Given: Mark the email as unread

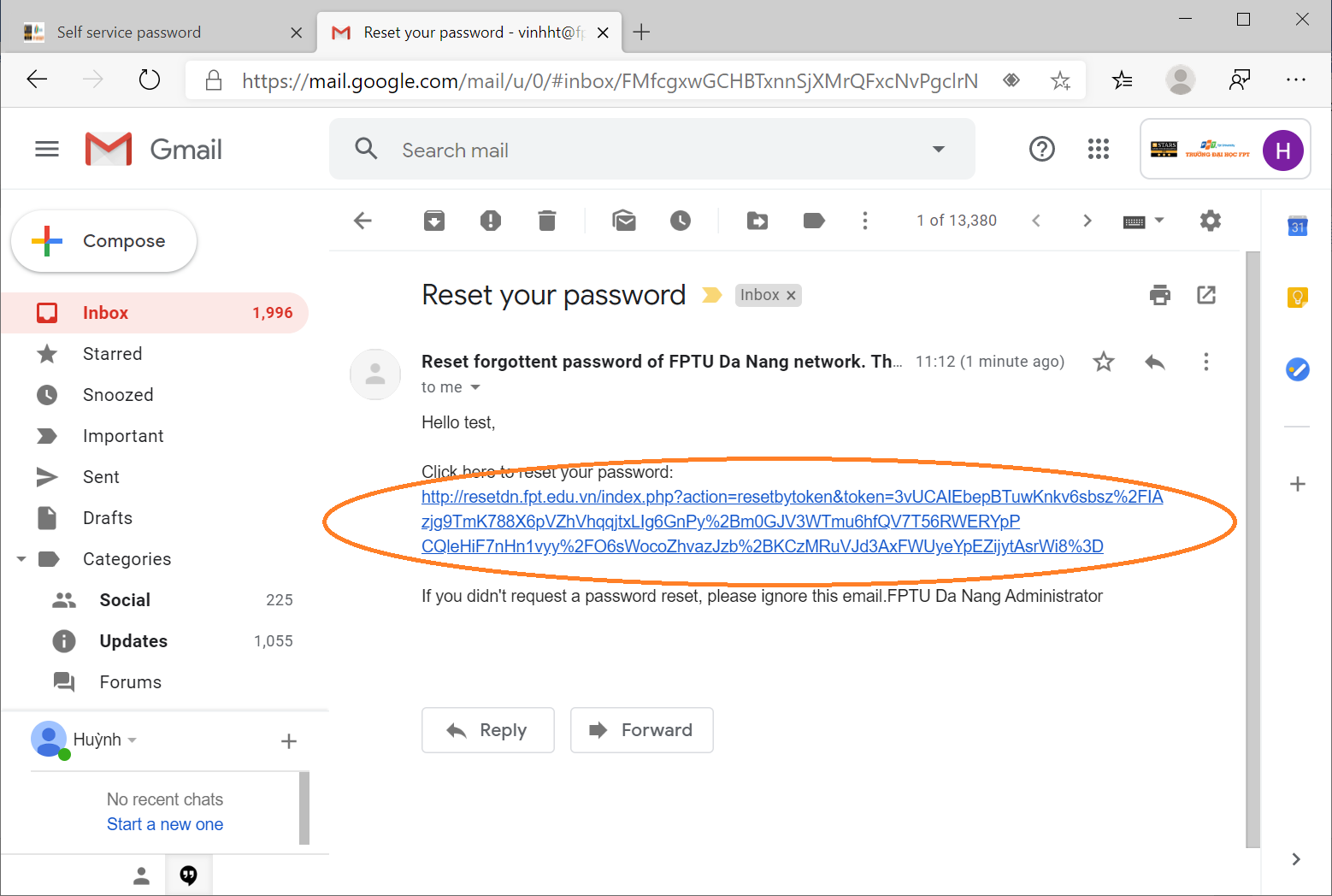Looking at the screenshot, I should (624, 221).
